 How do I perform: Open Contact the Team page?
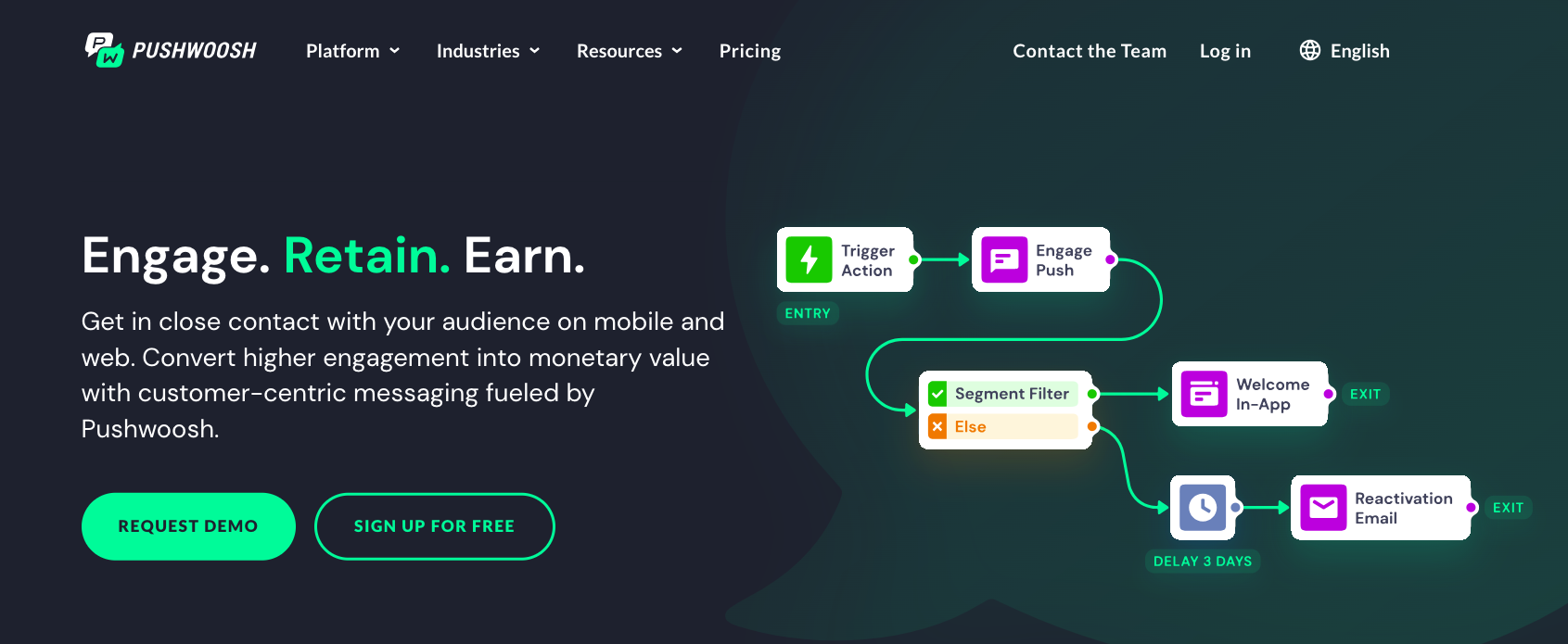click(x=1089, y=51)
